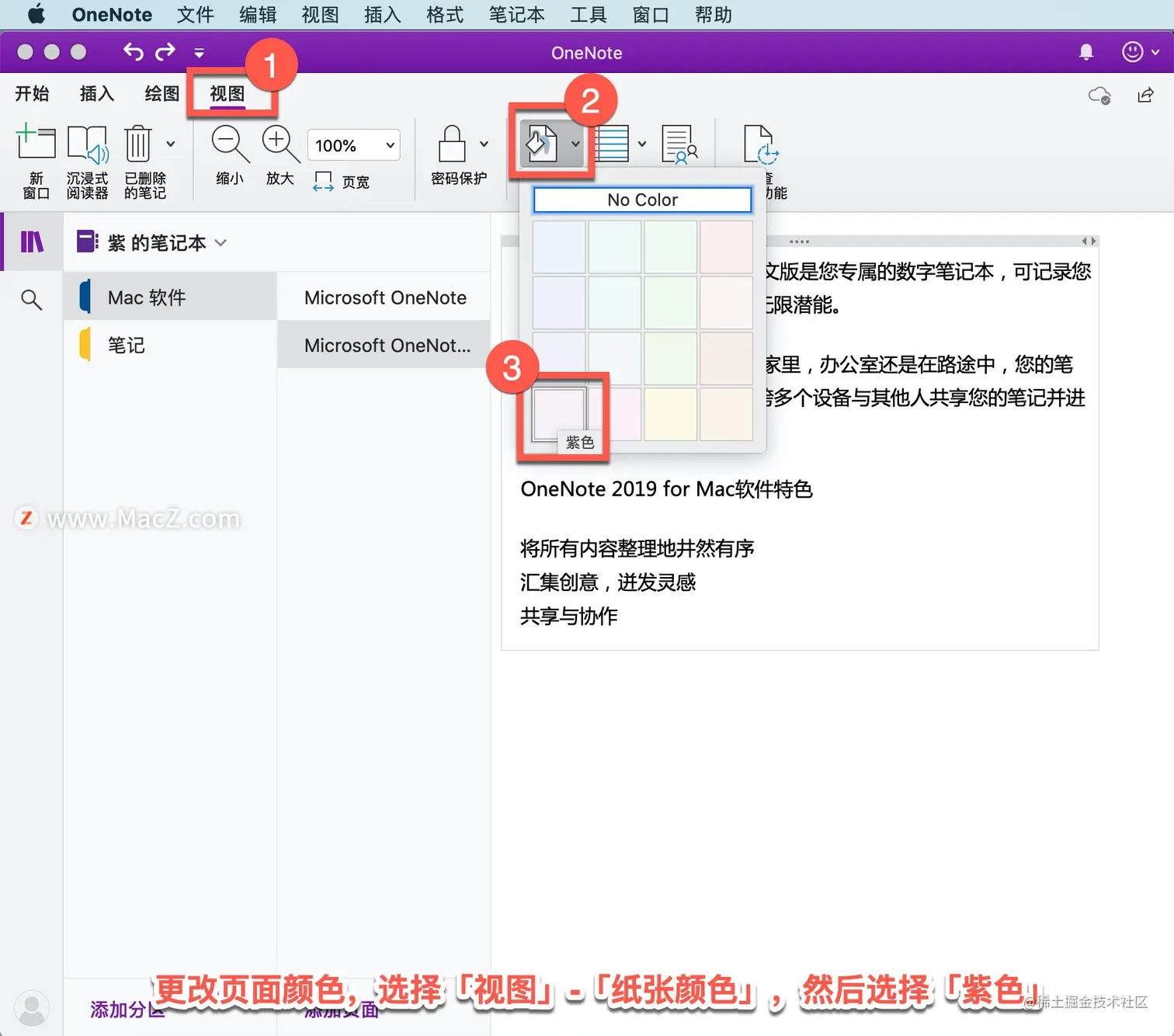The width and height of the screenshot is (1174, 1036).
Task: Expand the 紫 的笔记本 notebook chevron
Action: click(x=221, y=243)
